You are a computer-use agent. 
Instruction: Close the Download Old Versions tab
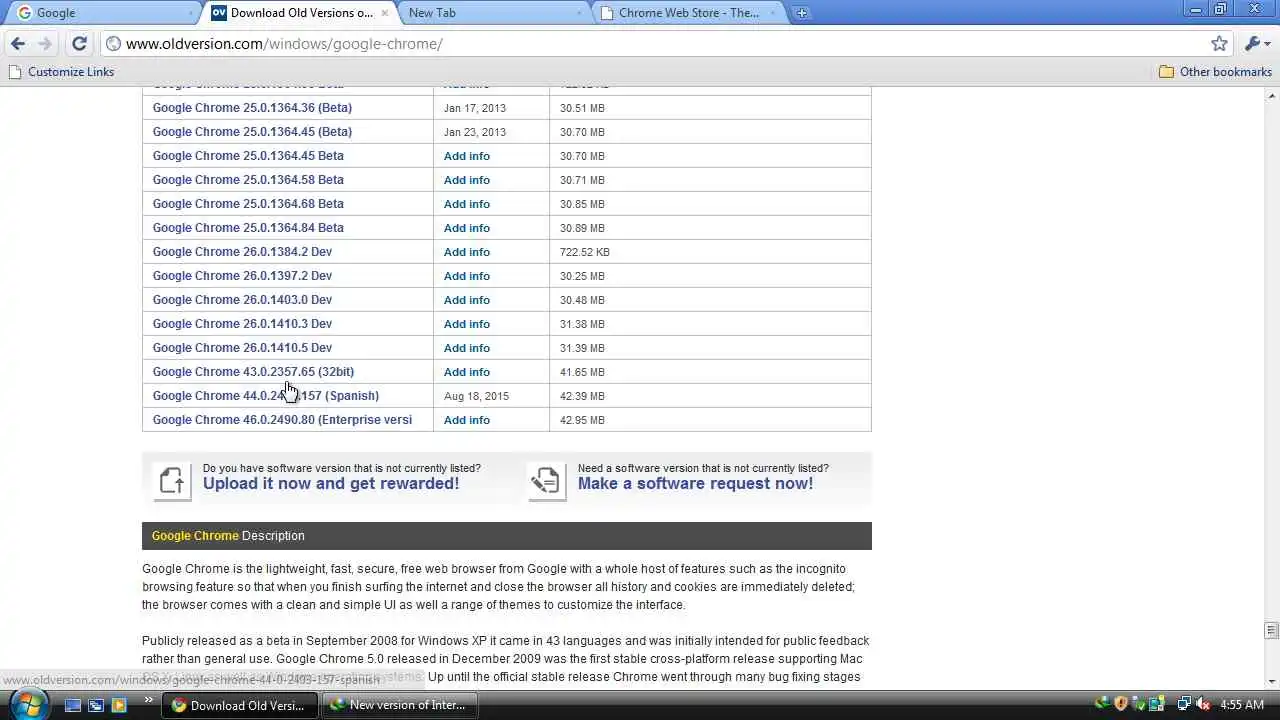(x=385, y=13)
